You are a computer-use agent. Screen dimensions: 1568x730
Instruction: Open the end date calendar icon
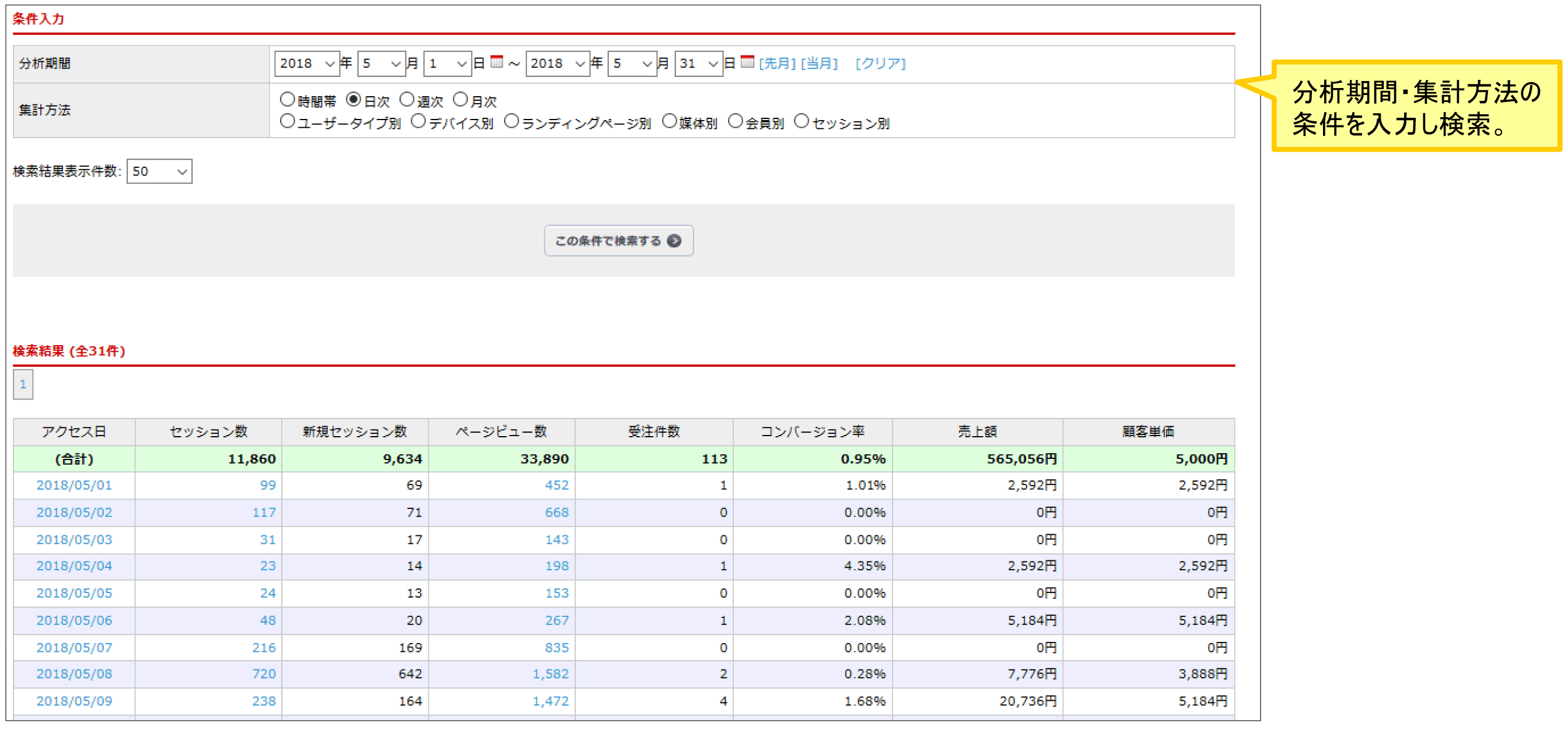(747, 61)
